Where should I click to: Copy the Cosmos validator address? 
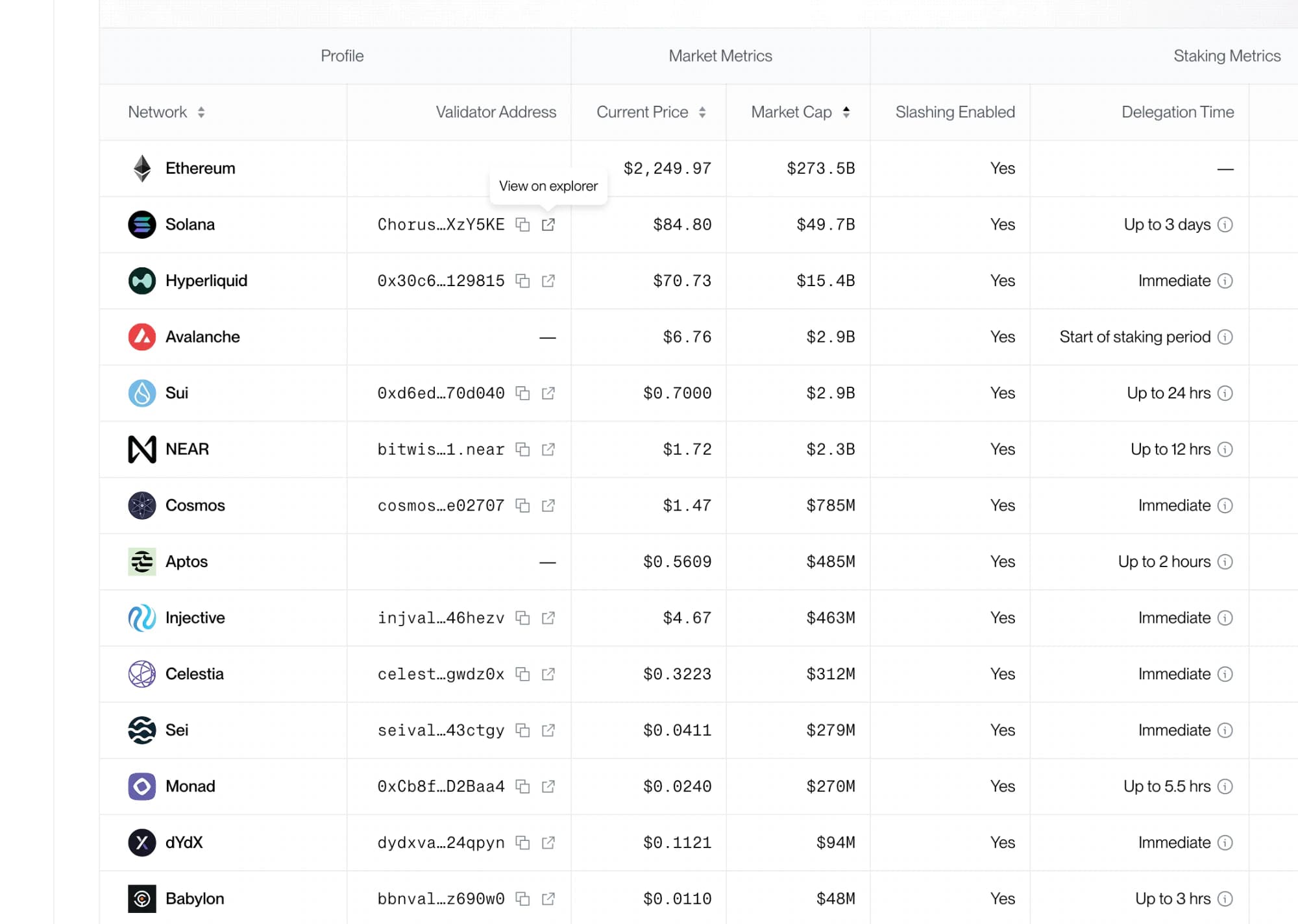522,505
